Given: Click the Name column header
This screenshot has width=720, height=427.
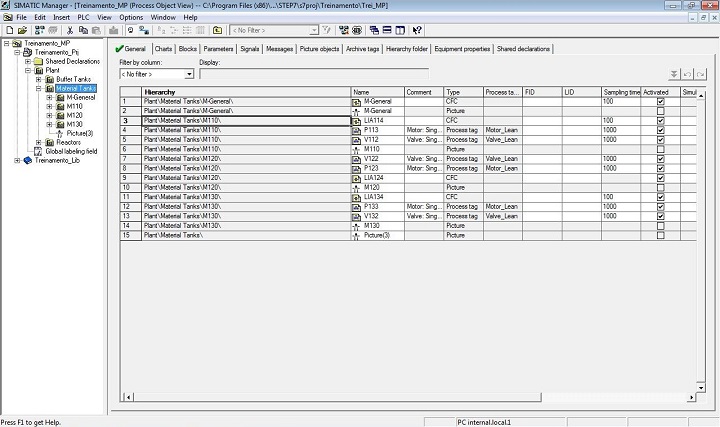Looking at the screenshot, I should coord(377,92).
